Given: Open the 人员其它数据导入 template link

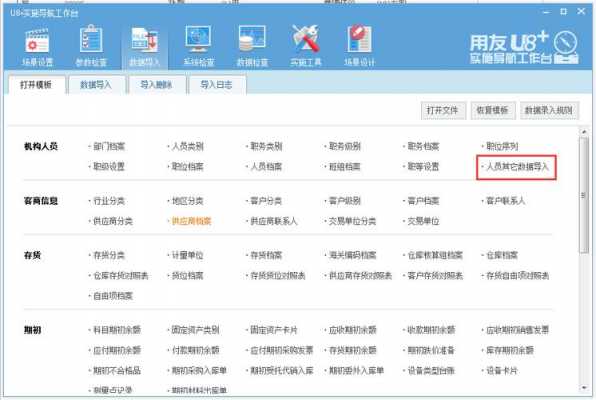Looking at the screenshot, I should coord(517,167).
